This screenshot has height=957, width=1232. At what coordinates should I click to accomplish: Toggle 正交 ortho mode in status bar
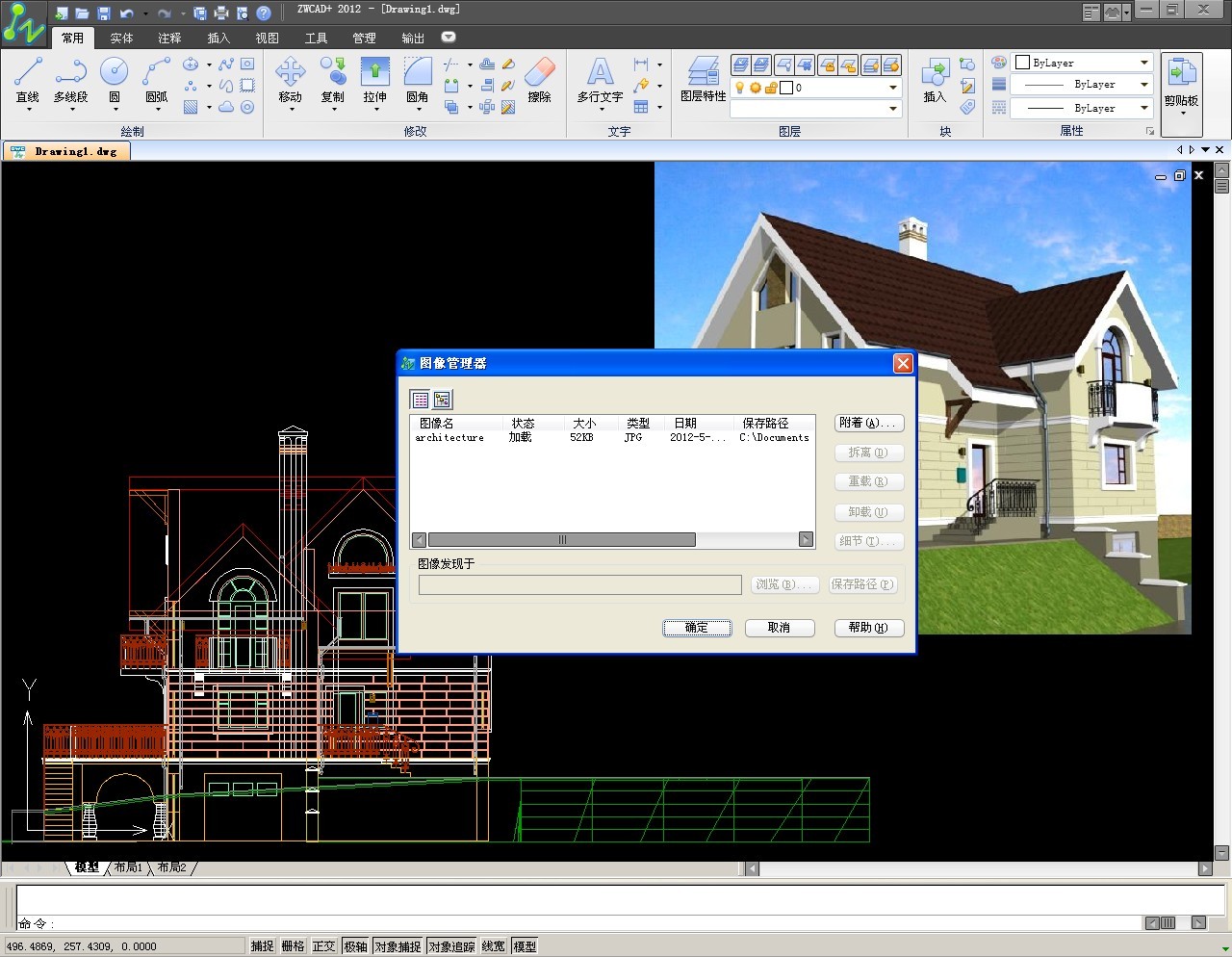tap(324, 946)
